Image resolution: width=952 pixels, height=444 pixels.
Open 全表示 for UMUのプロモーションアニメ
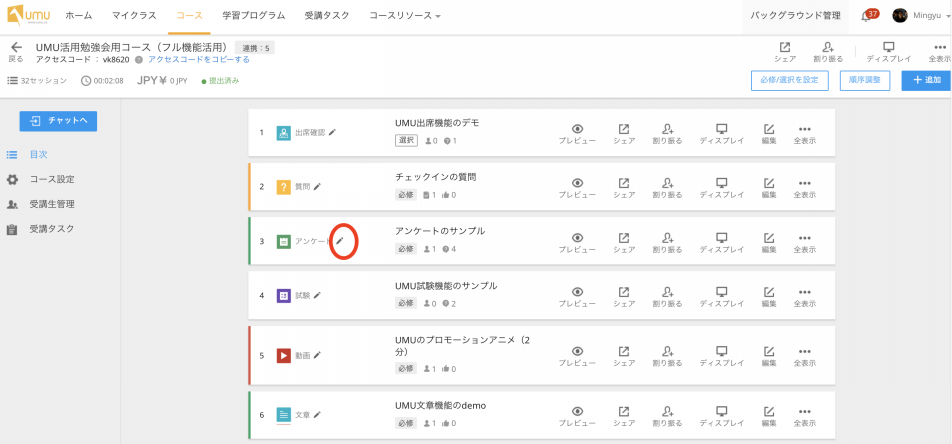tap(804, 357)
